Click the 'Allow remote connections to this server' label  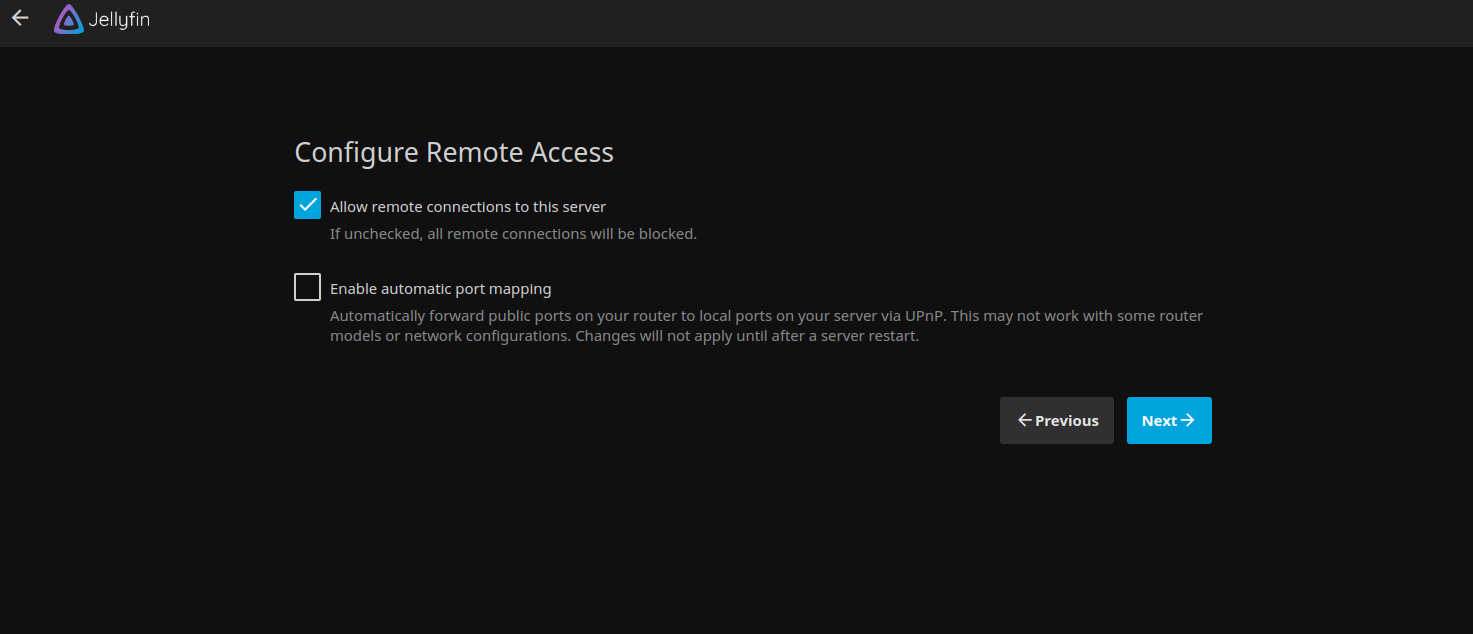pyautogui.click(x=468, y=207)
